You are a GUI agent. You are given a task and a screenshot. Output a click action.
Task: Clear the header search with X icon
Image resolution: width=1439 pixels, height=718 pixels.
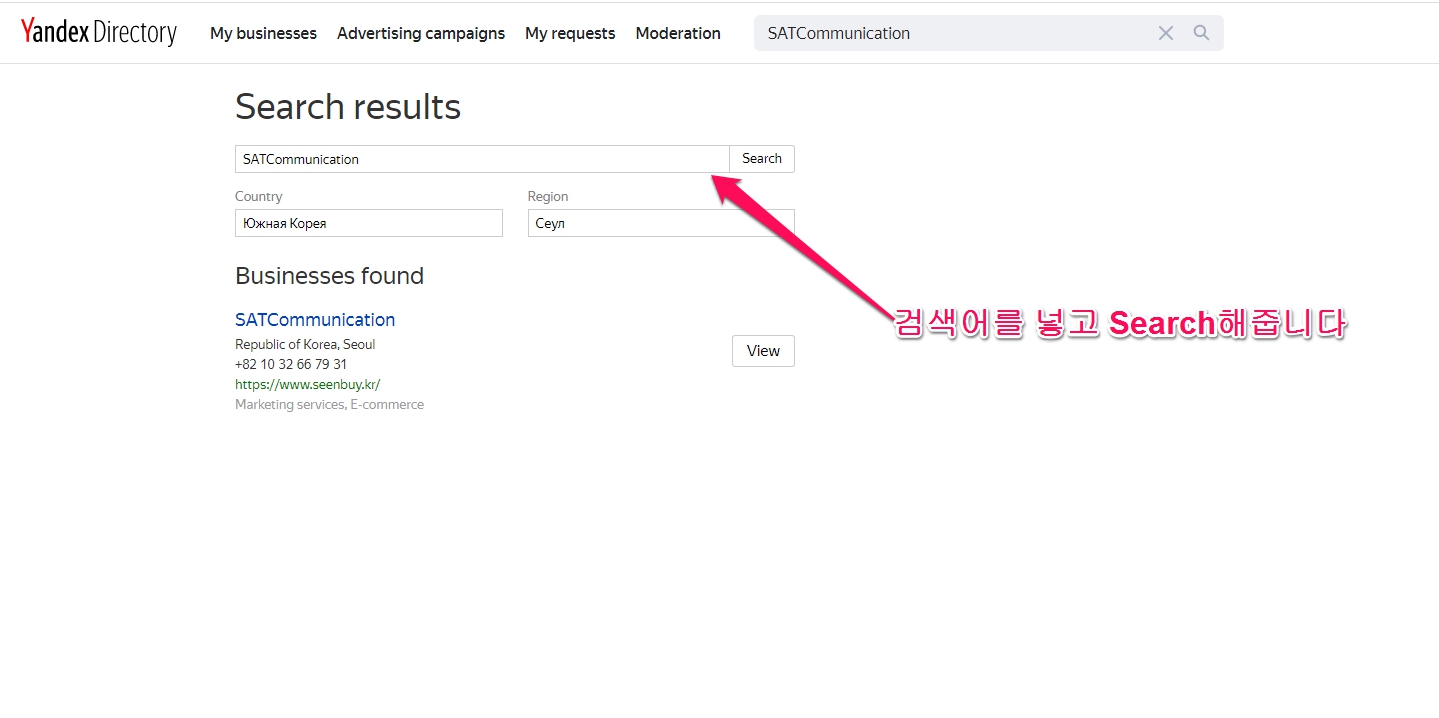(1165, 33)
